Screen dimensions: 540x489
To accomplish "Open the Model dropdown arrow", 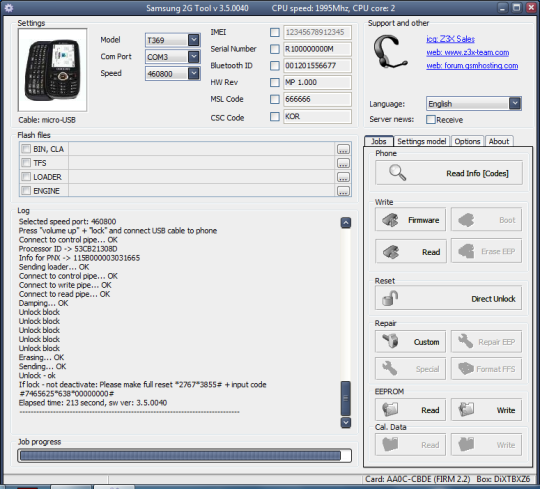I will (194, 40).
